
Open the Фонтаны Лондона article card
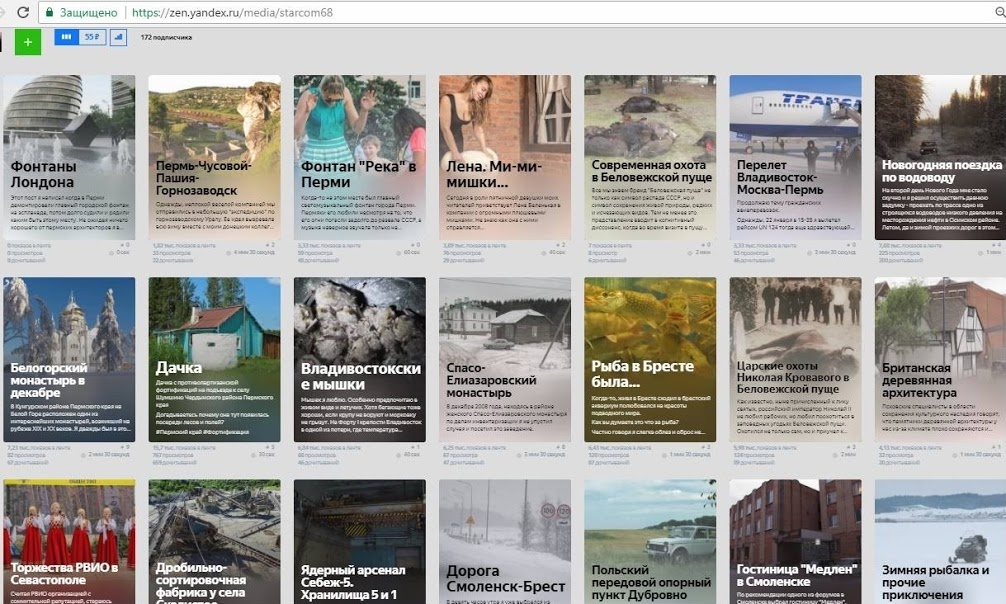(69, 157)
